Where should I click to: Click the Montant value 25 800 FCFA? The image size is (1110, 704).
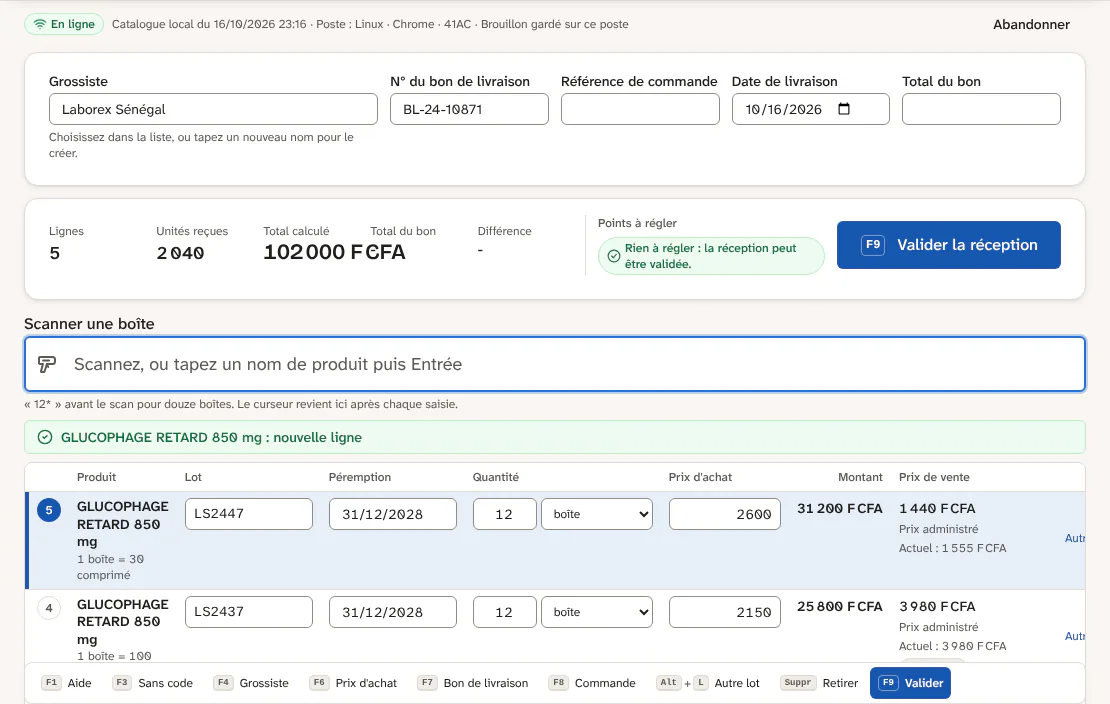tap(840, 606)
